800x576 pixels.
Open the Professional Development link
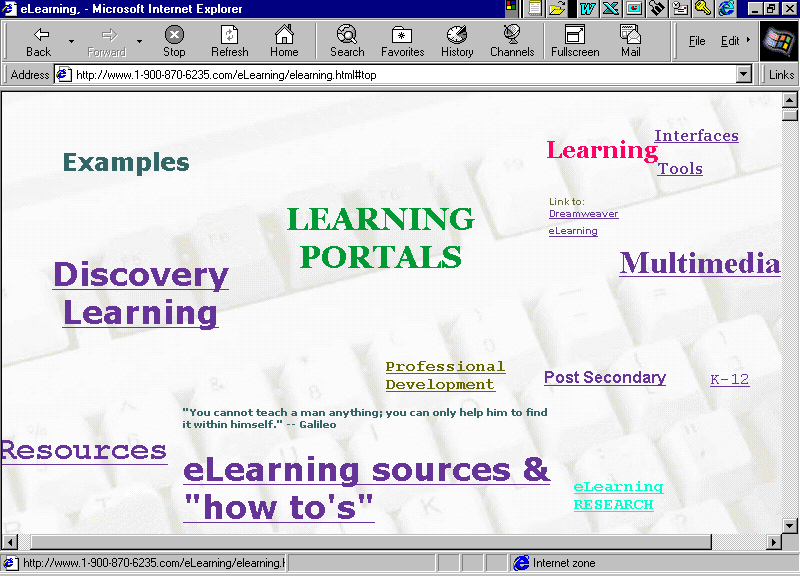click(x=445, y=375)
